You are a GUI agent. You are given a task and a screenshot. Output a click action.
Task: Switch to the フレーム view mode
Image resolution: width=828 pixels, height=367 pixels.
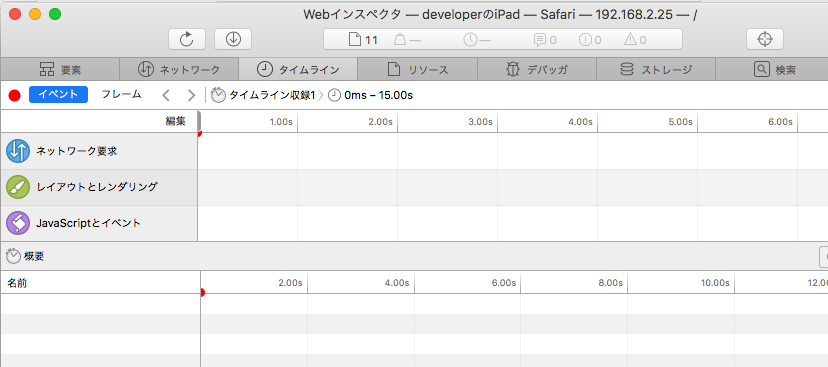click(121, 95)
